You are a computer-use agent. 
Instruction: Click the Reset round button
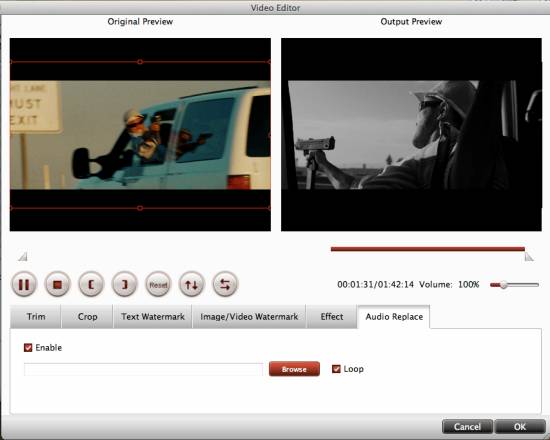pyautogui.click(x=158, y=284)
